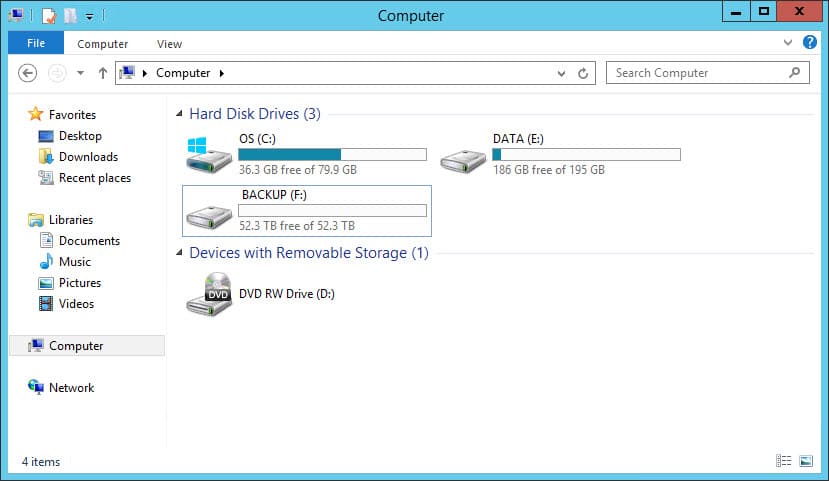Switch to Details view in status bar
Image resolution: width=829 pixels, height=481 pixels.
[784, 461]
